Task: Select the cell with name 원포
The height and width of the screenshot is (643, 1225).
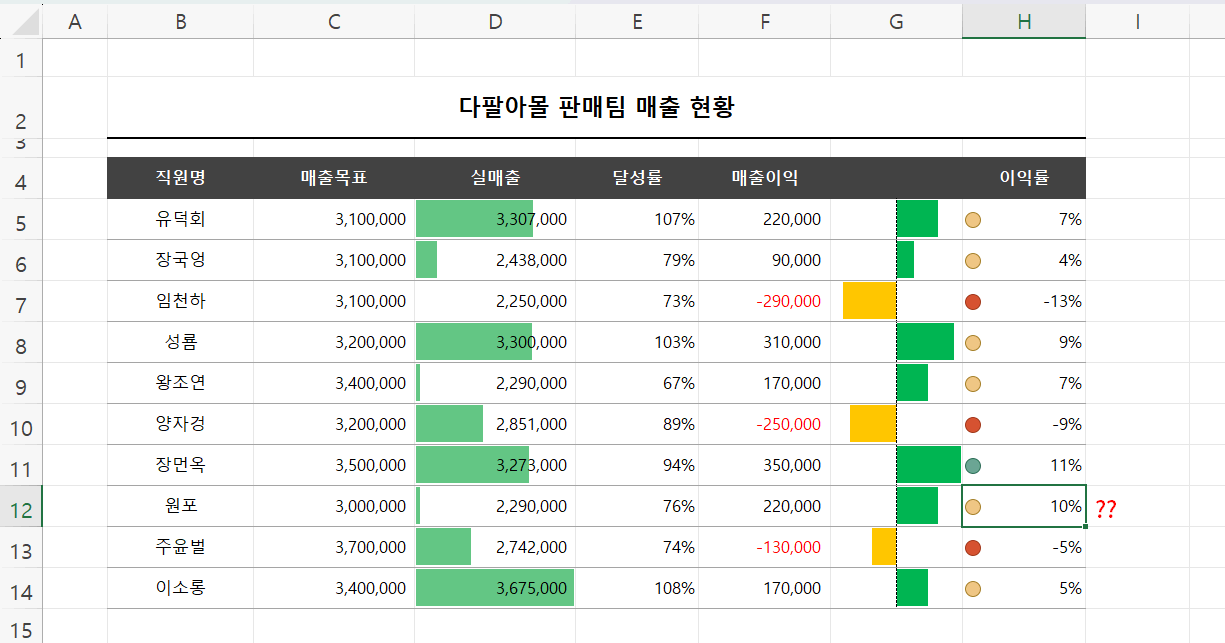Action: (x=180, y=506)
